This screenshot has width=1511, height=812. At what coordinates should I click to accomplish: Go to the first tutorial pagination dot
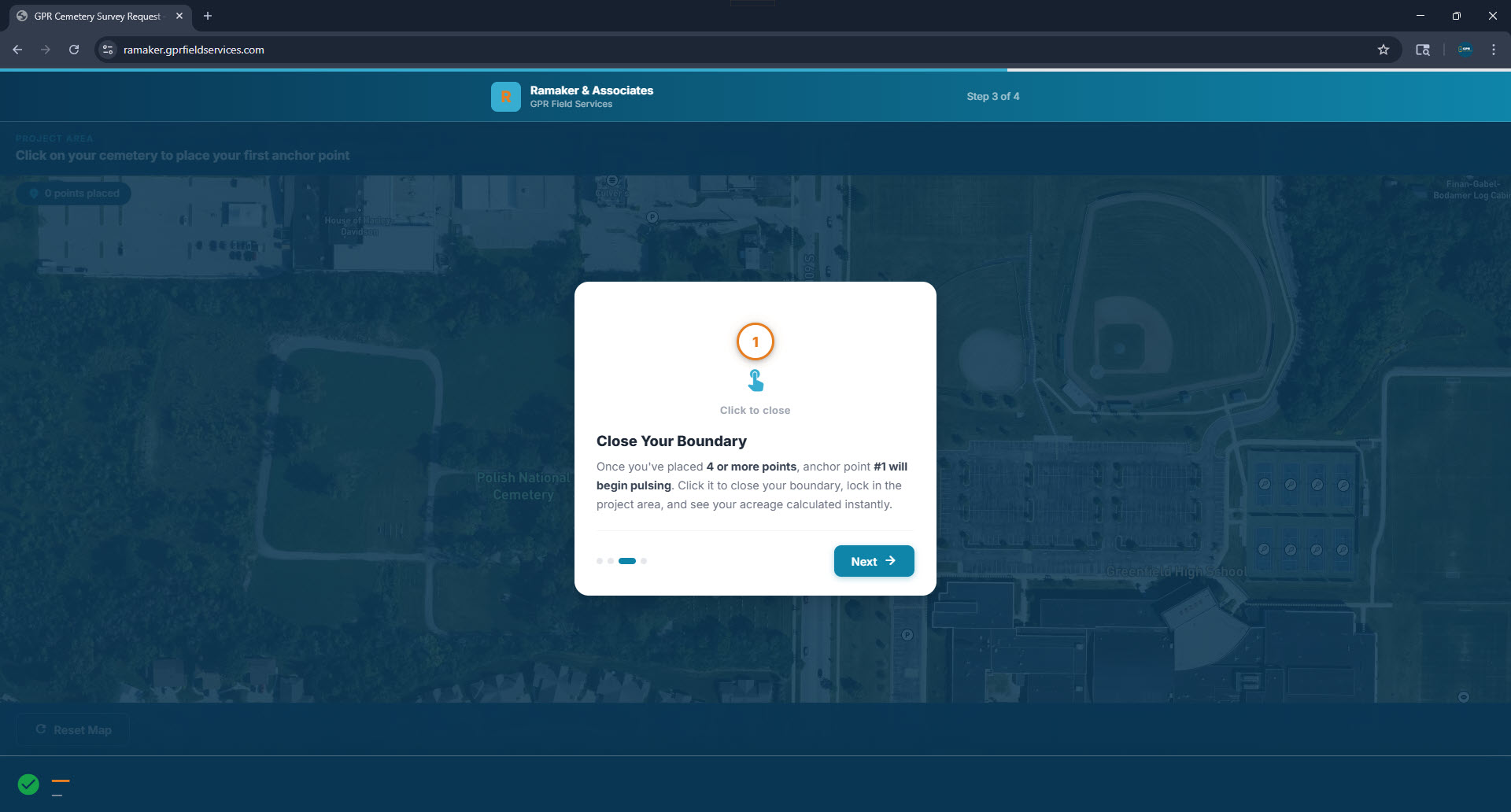tap(600, 561)
